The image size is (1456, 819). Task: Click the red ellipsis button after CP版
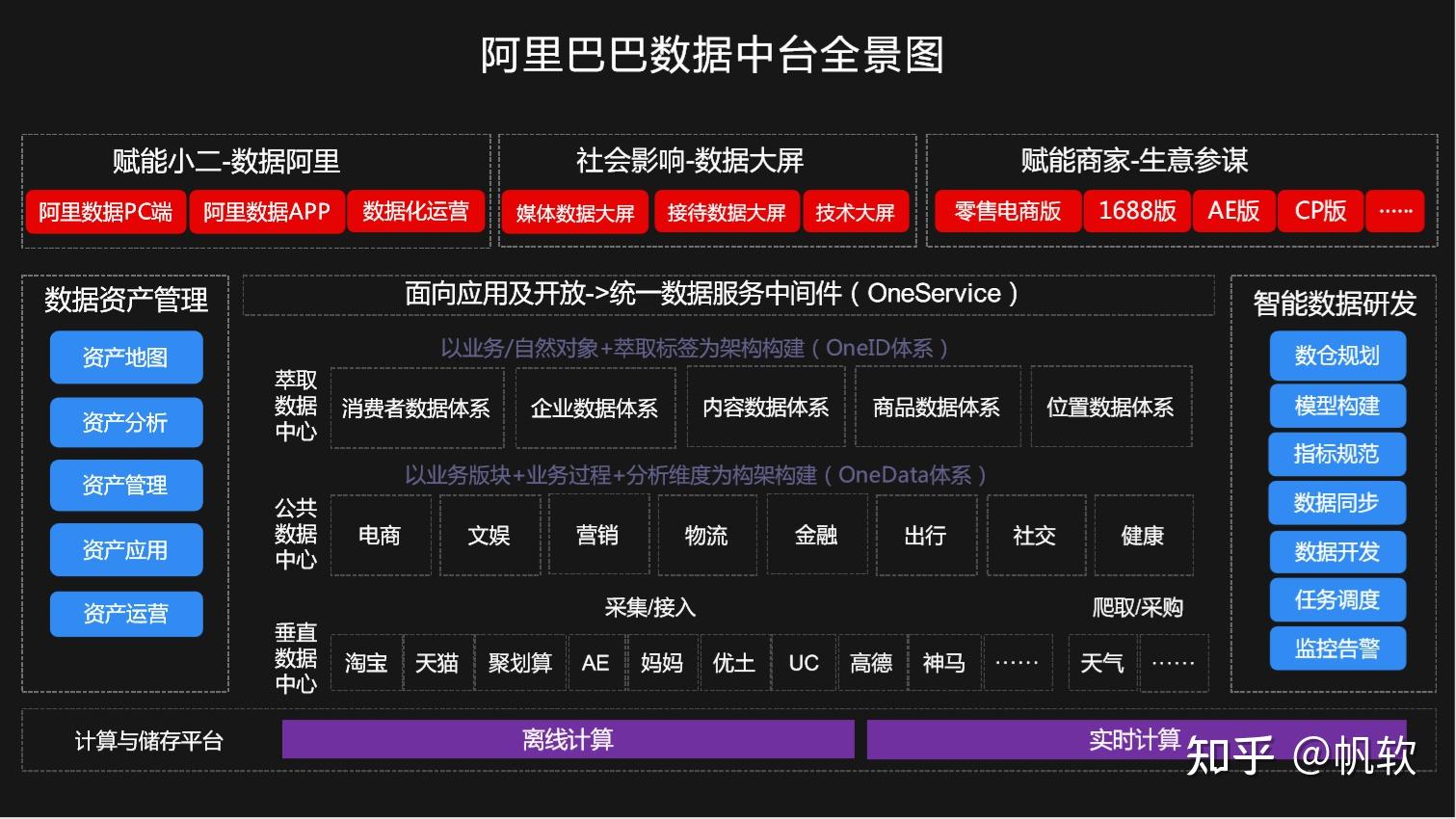[1395, 212]
